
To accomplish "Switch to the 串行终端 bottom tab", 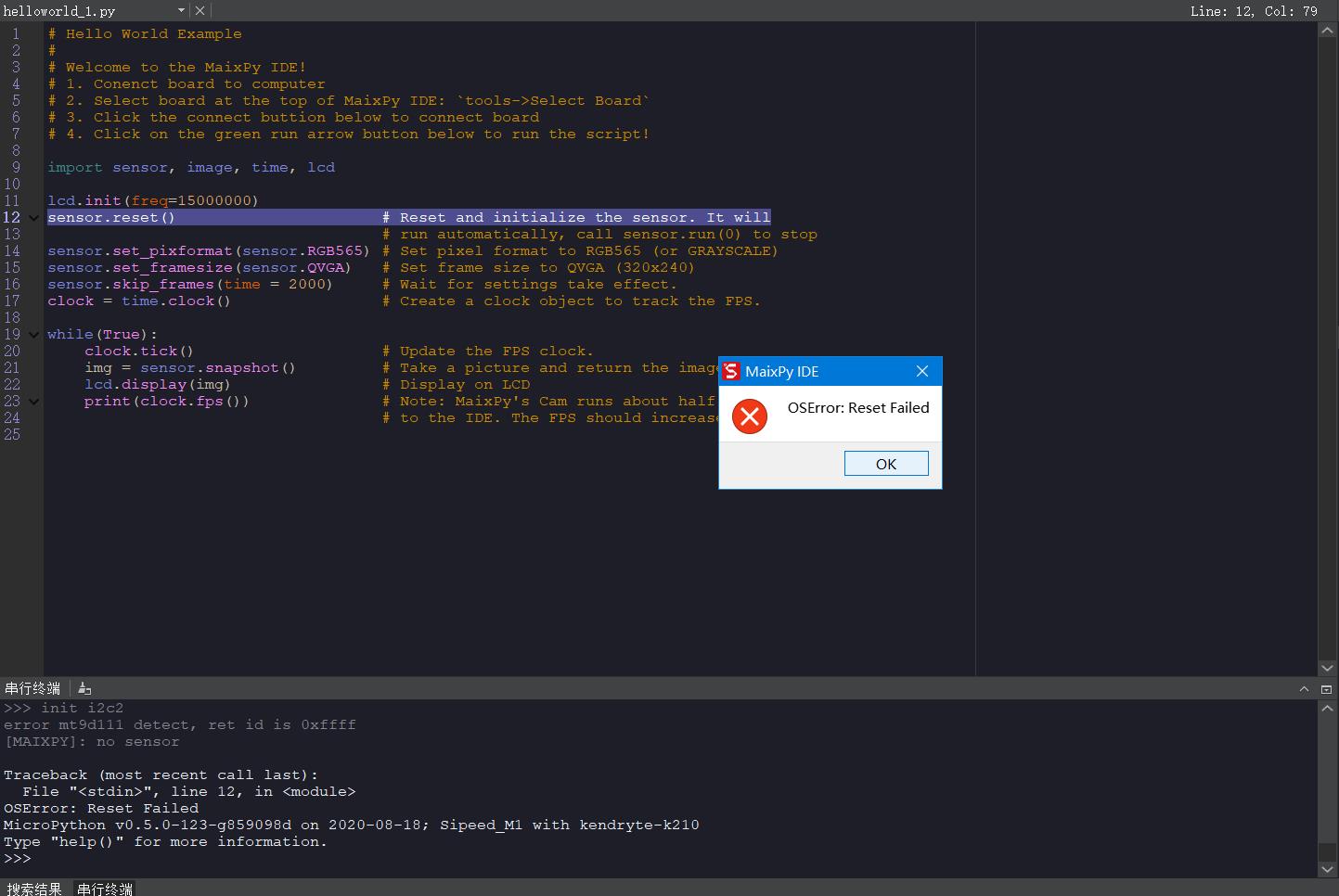I will click(105, 888).
